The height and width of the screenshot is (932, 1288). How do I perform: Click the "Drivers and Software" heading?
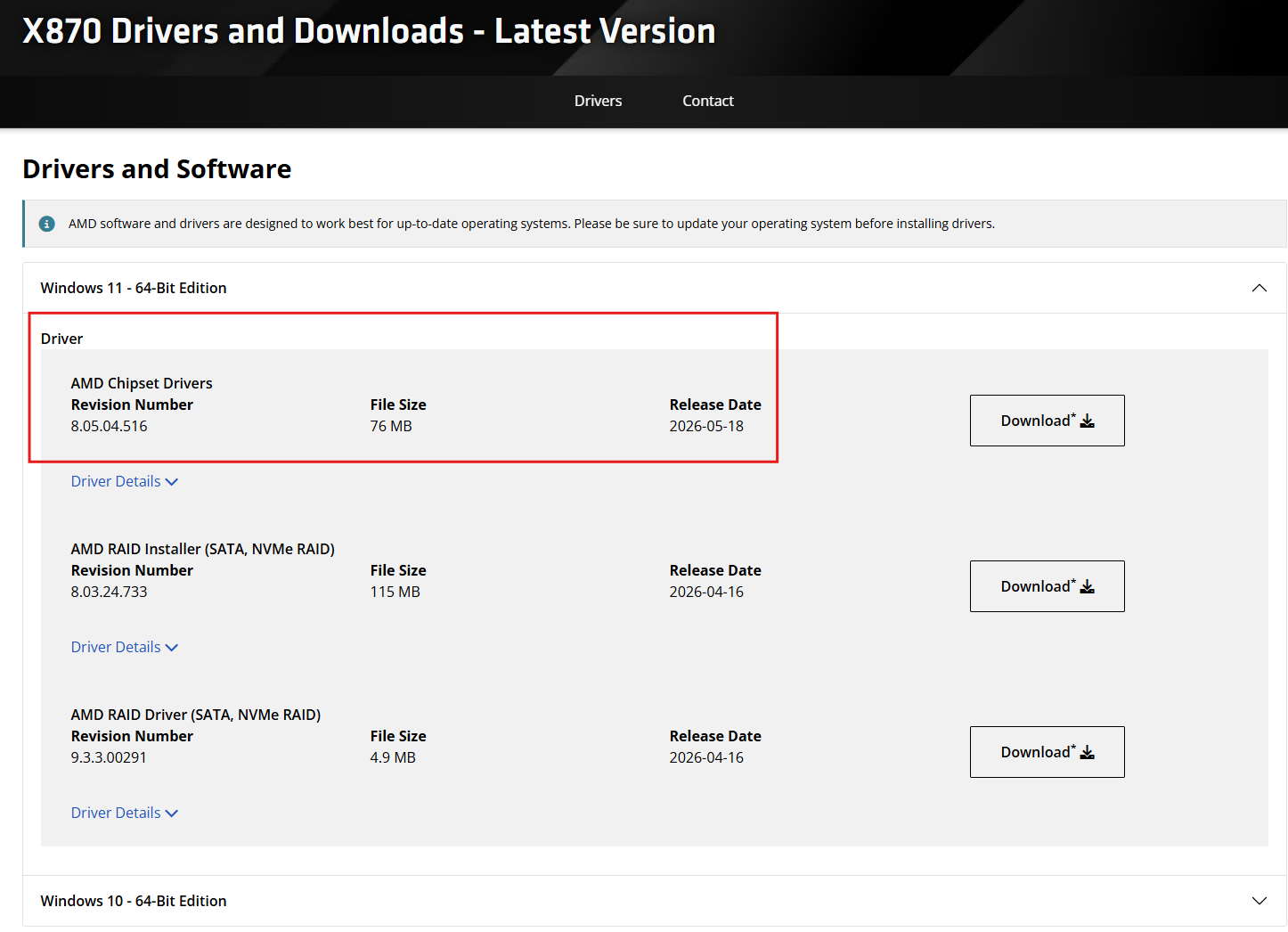[157, 169]
